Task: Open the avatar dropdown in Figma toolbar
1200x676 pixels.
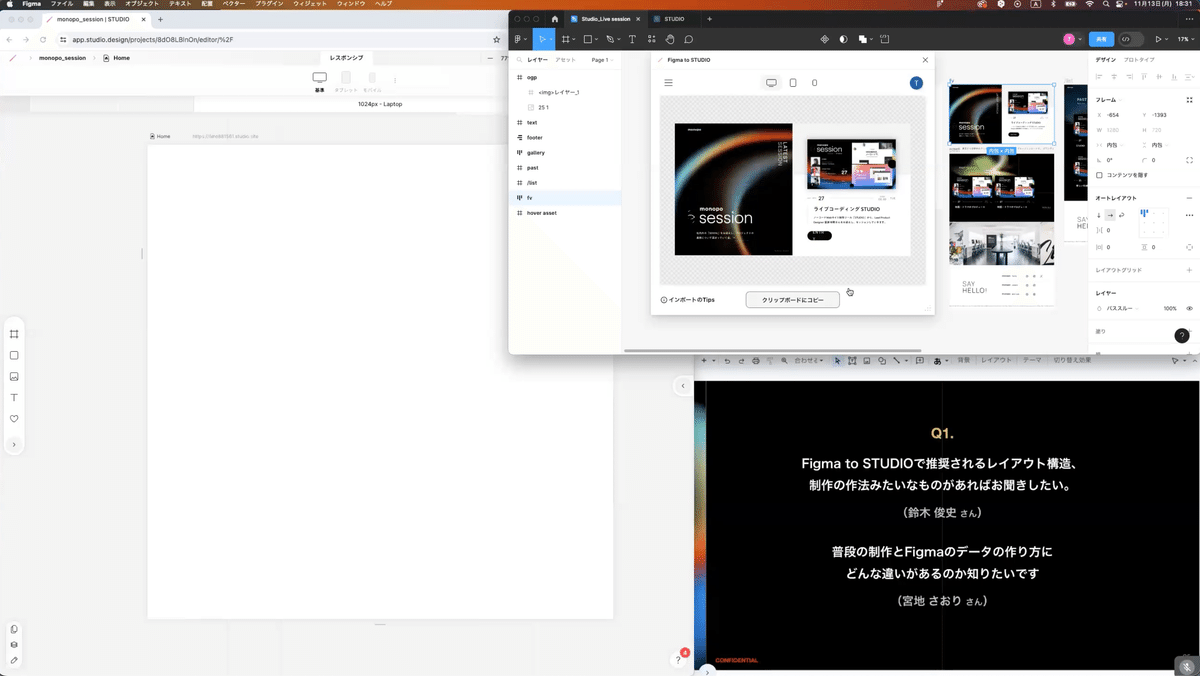Action: 1072,39
